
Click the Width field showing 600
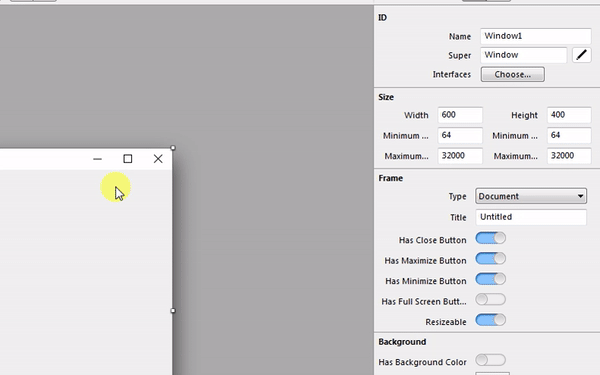click(460, 115)
